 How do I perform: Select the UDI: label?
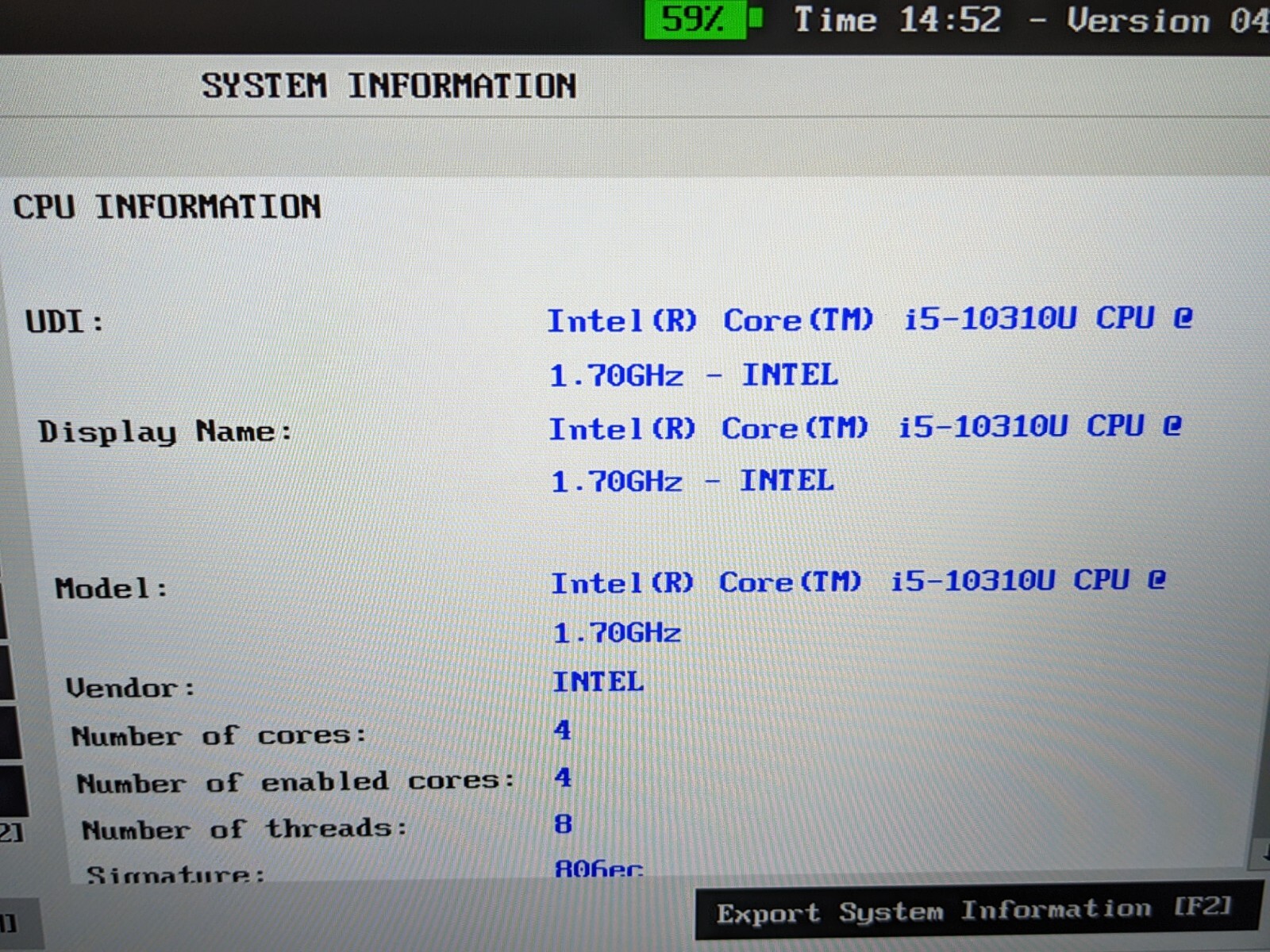64,322
